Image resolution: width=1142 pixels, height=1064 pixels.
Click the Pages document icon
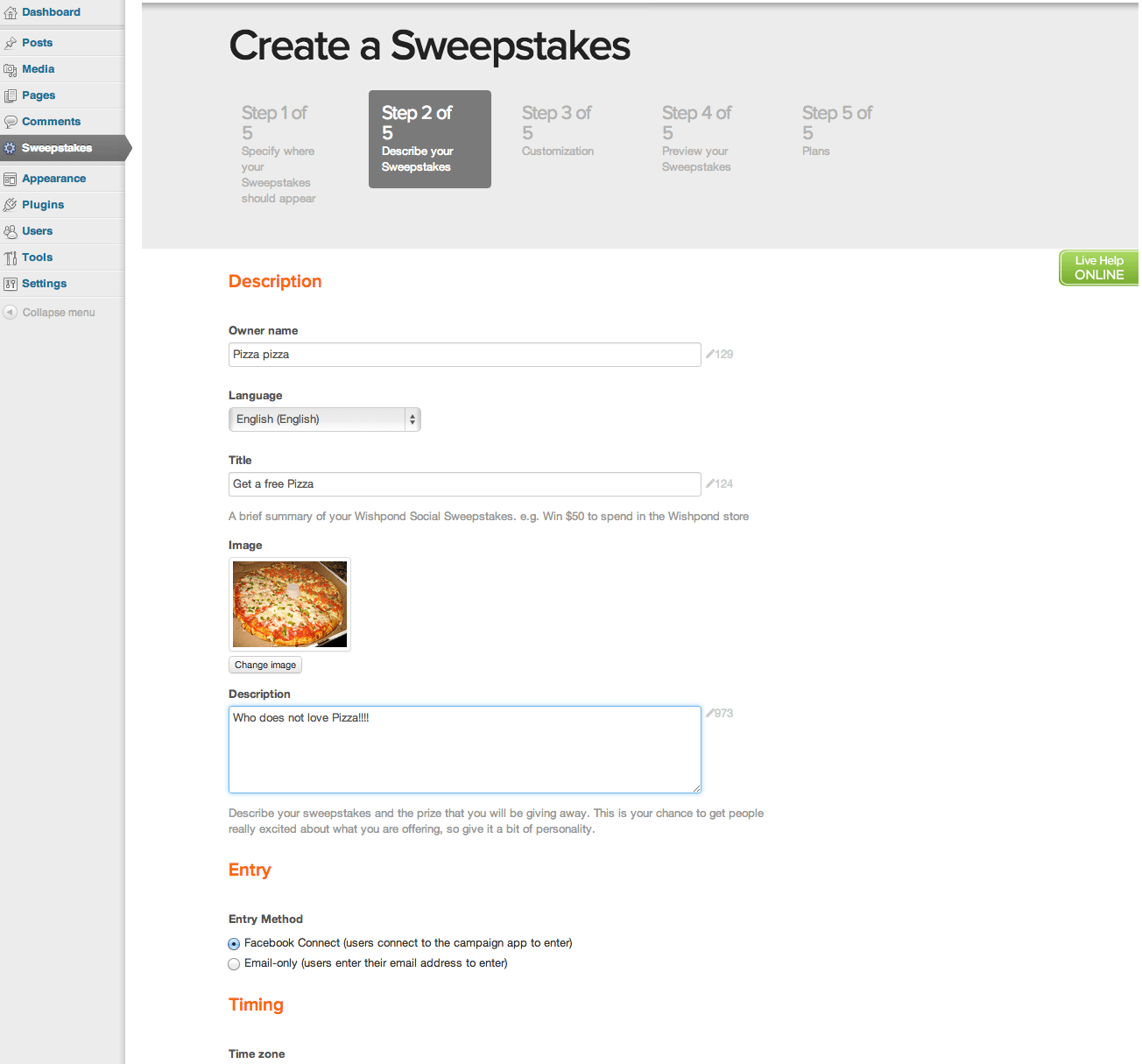tap(11, 95)
